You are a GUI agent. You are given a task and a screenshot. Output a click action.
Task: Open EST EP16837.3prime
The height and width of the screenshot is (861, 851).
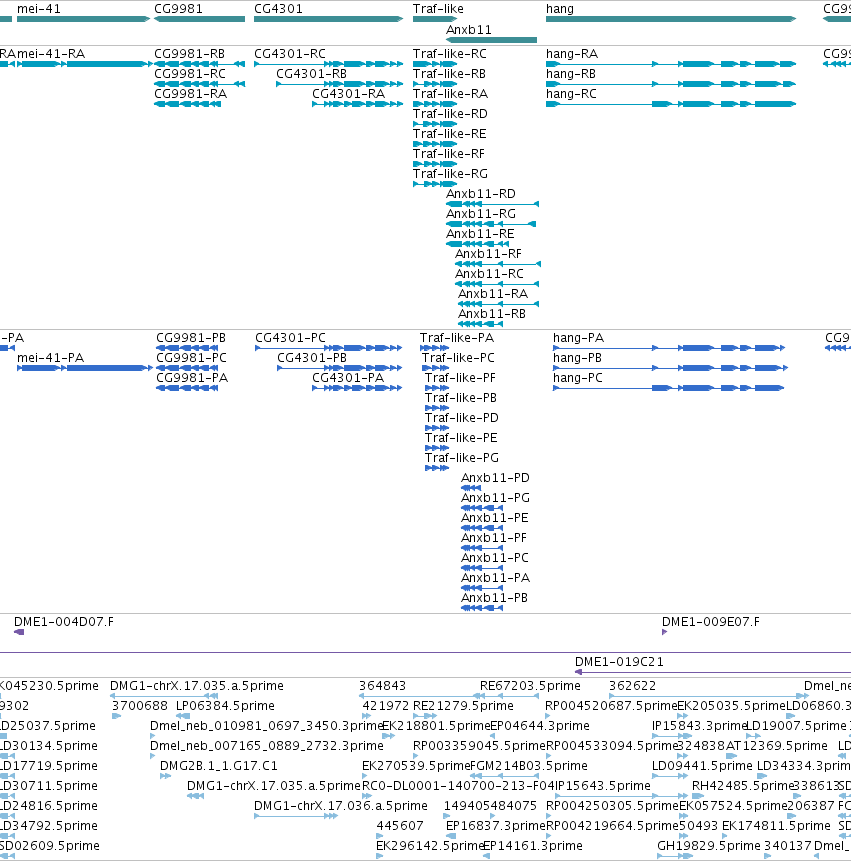[x=496, y=825]
